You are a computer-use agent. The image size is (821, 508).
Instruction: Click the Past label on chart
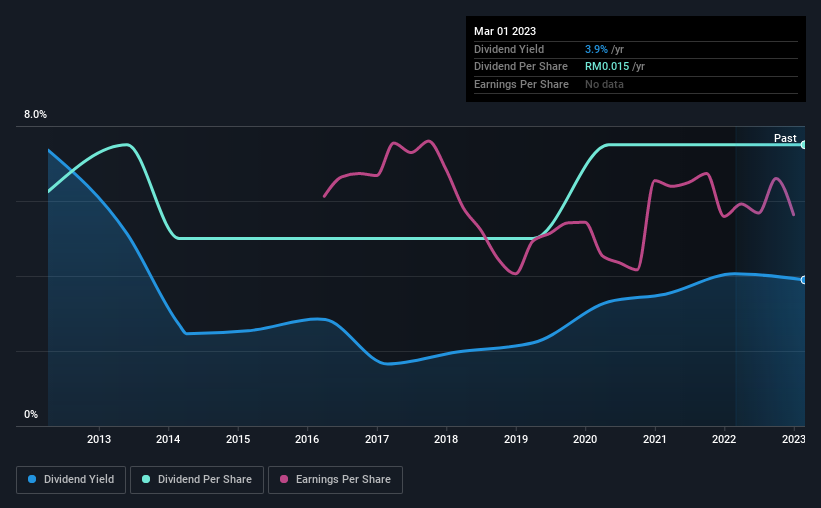785,138
